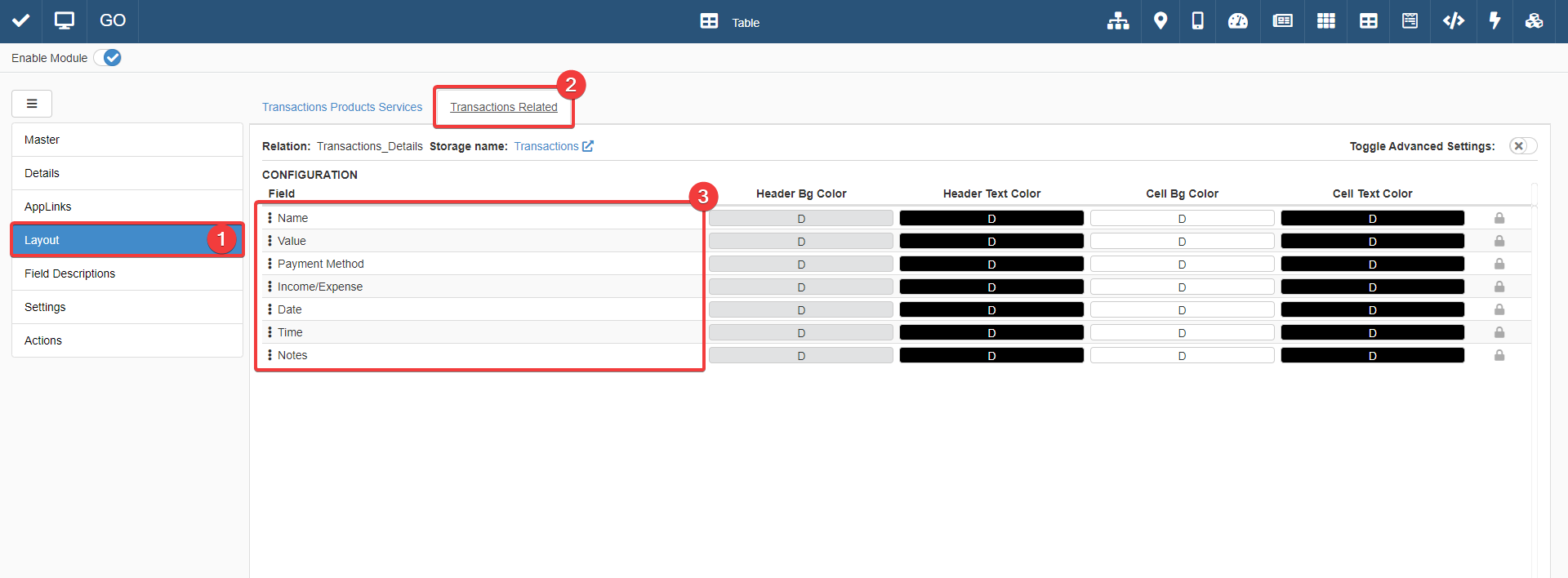This screenshot has height=578, width=1568.
Task: Select Field Descriptions in the sidebar
Action: (x=69, y=273)
